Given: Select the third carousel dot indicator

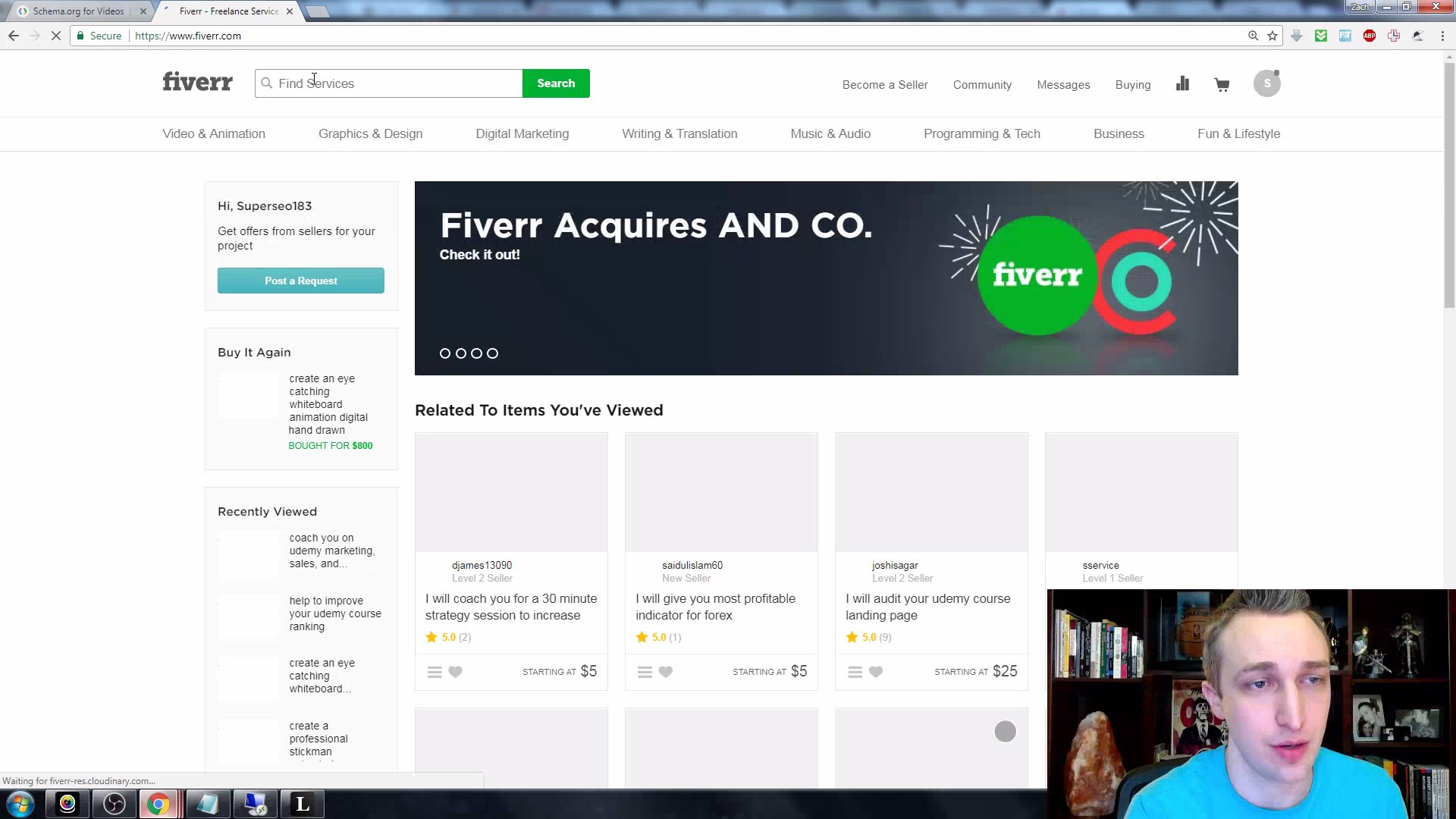Looking at the screenshot, I should click(x=477, y=353).
